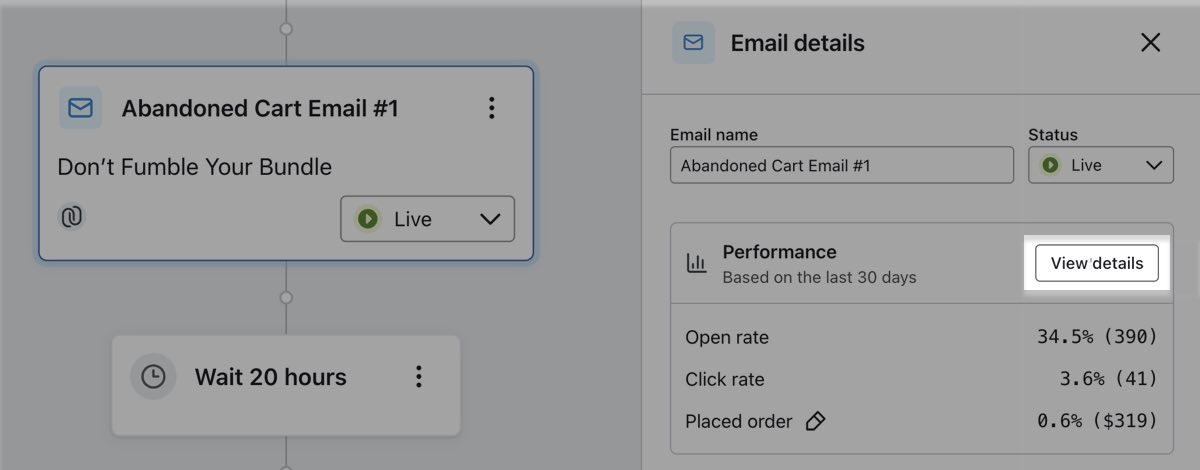Select the "Don't Fumble Your Bundle" subject line

pos(194,167)
